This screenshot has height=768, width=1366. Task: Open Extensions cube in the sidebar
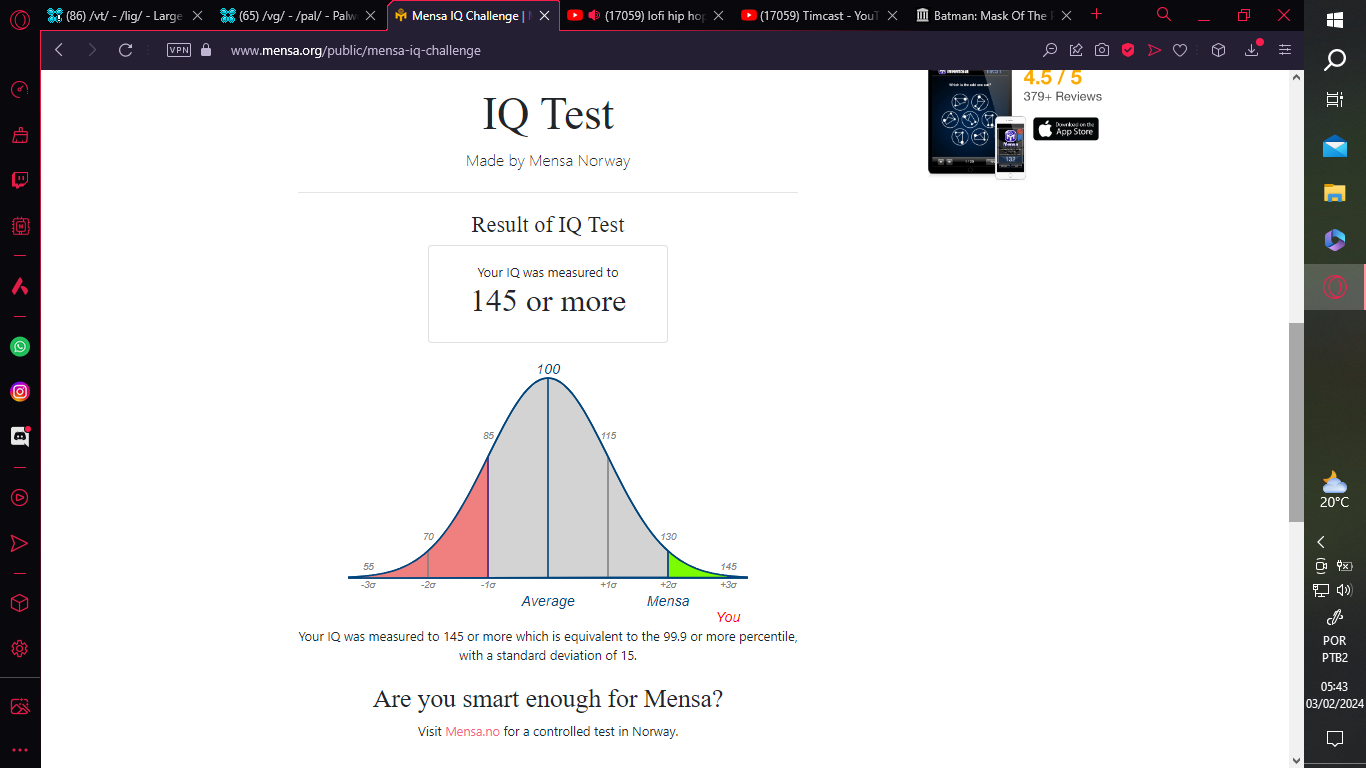tap(19, 604)
